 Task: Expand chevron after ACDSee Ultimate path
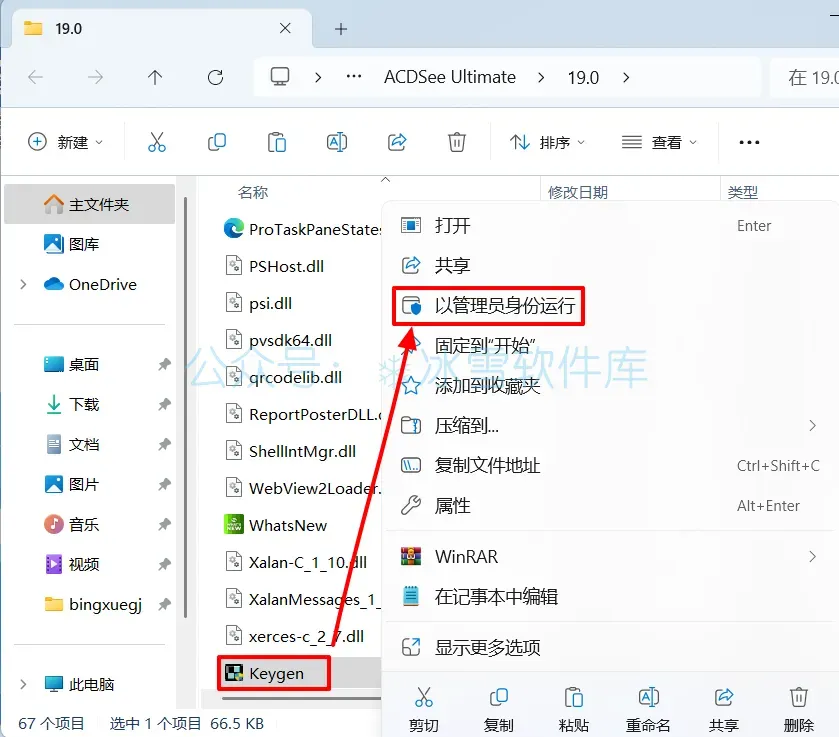click(541, 78)
